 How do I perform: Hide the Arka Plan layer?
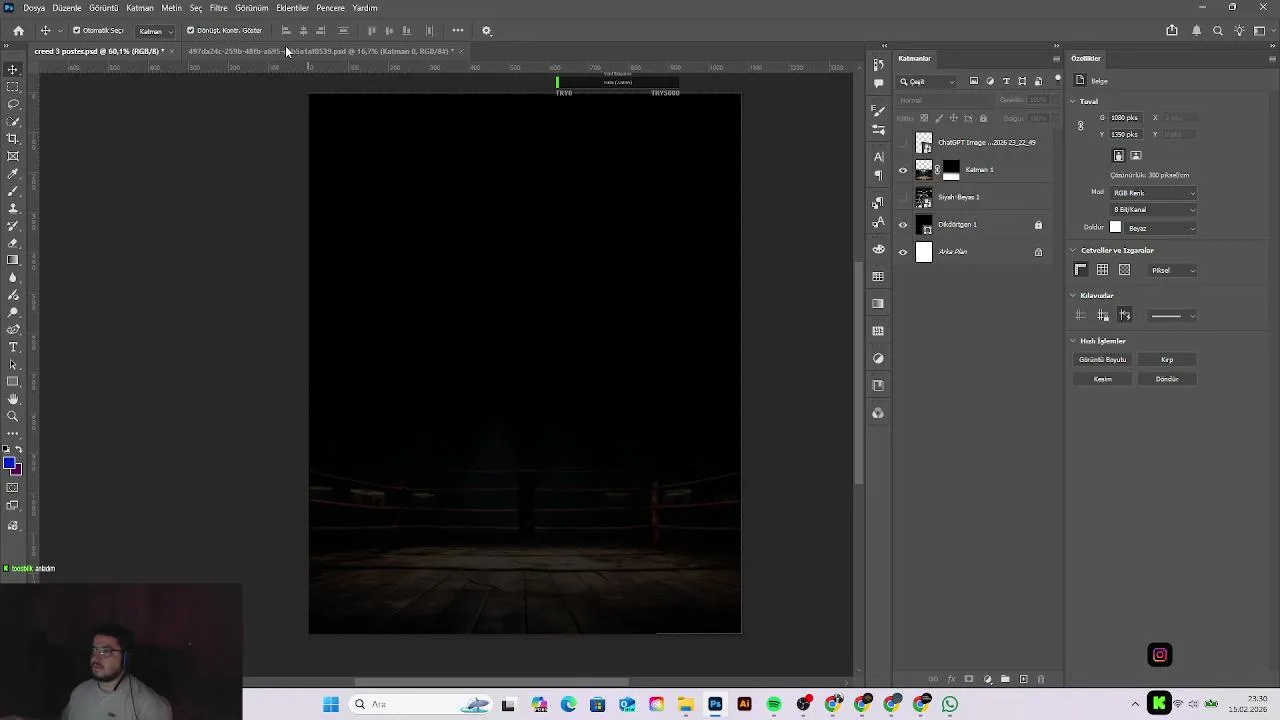pyautogui.click(x=903, y=252)
